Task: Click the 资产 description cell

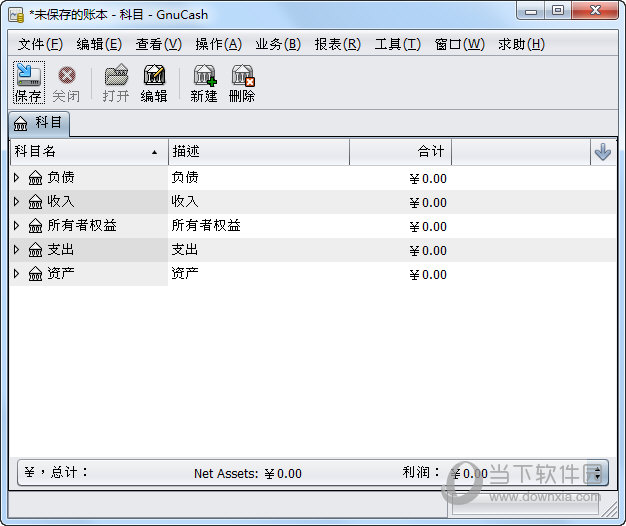Action: 185,273
